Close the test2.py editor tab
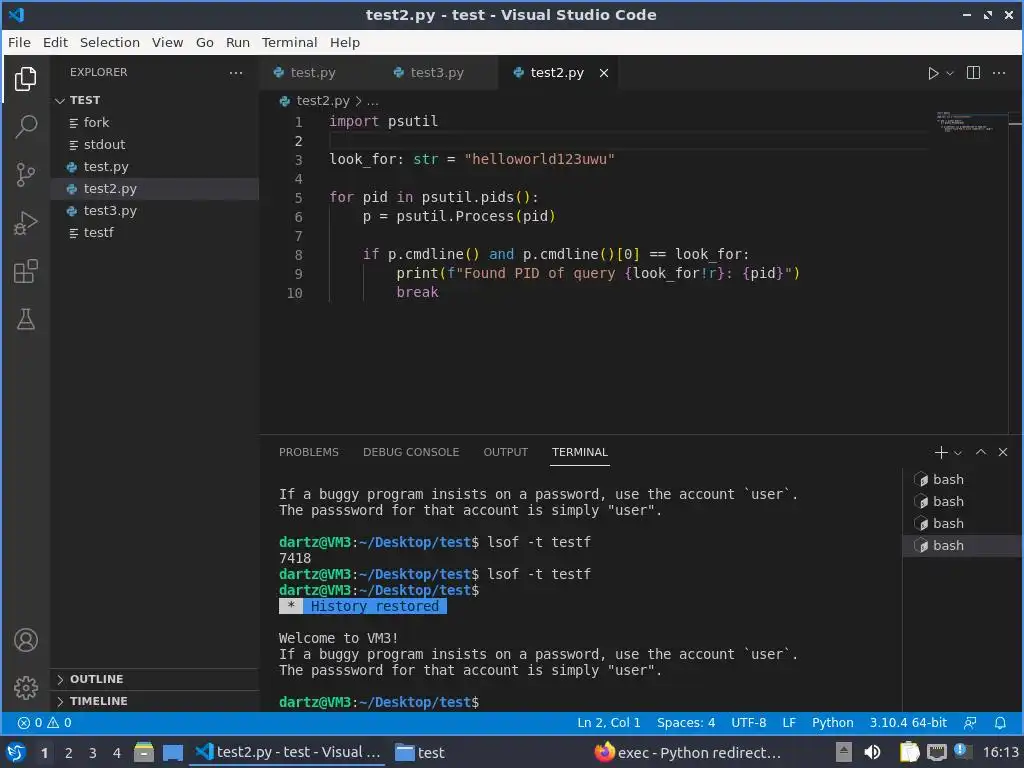 604,73
